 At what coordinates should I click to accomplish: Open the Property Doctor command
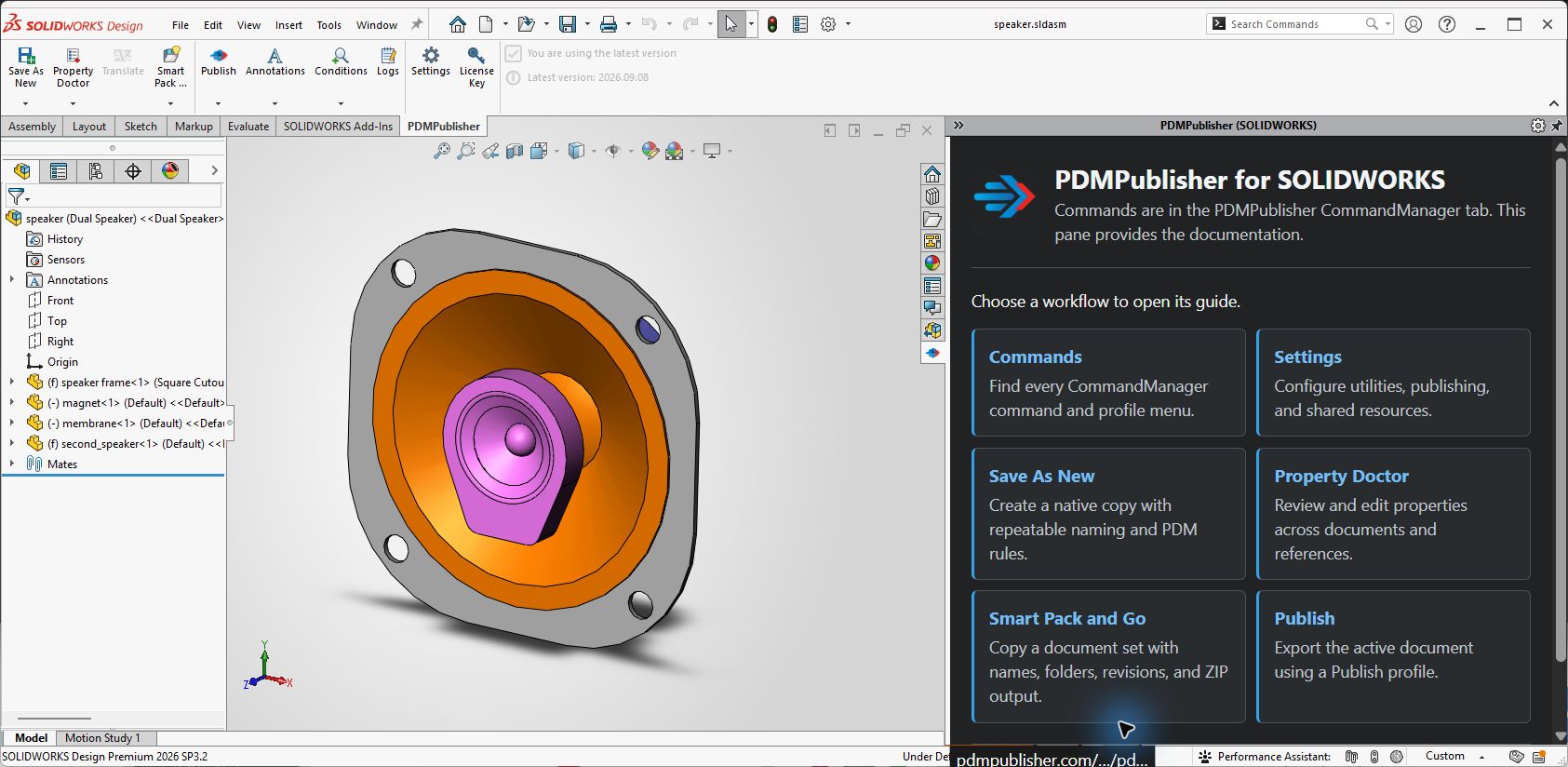(x=73, y=67)
